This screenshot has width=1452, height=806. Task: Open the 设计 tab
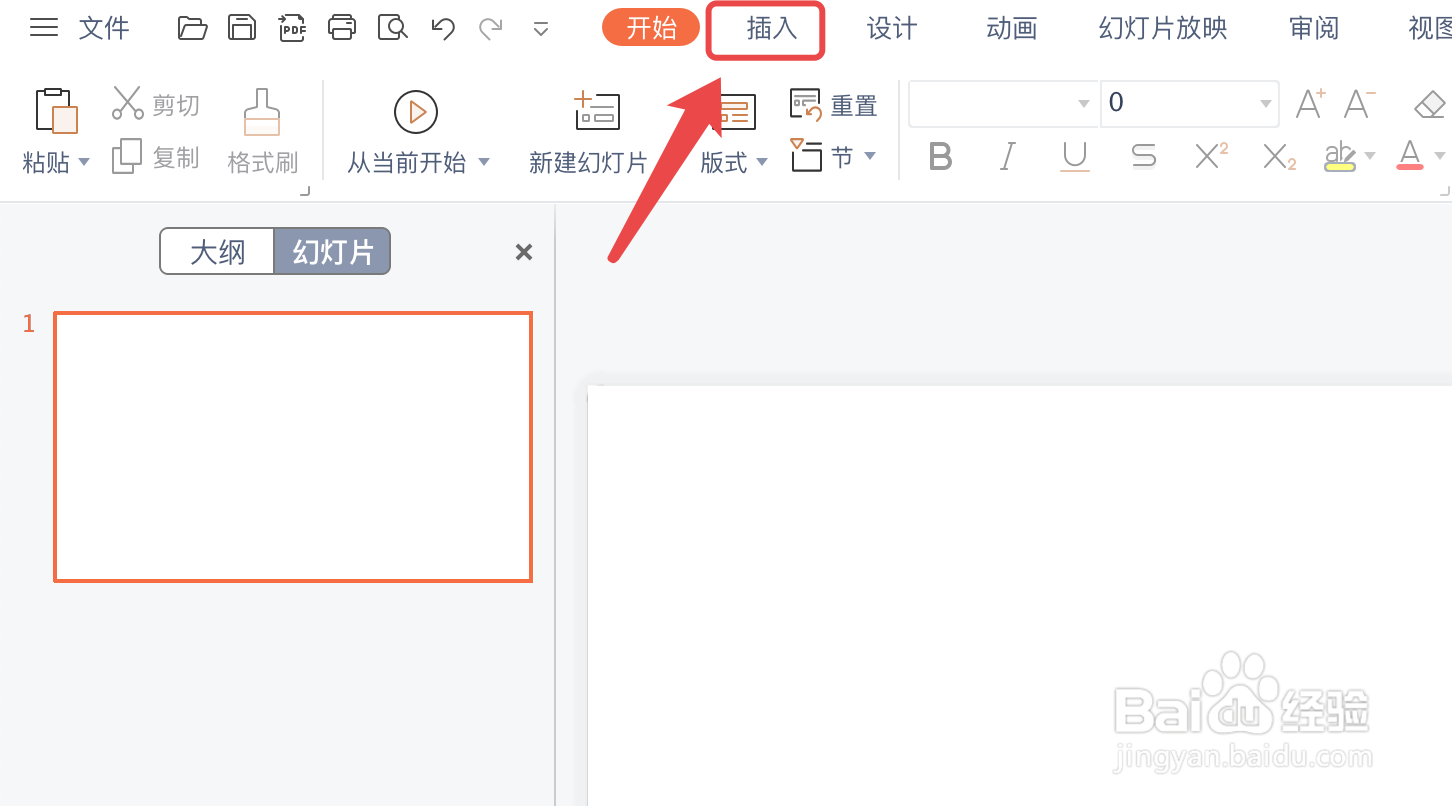(892, 28)
